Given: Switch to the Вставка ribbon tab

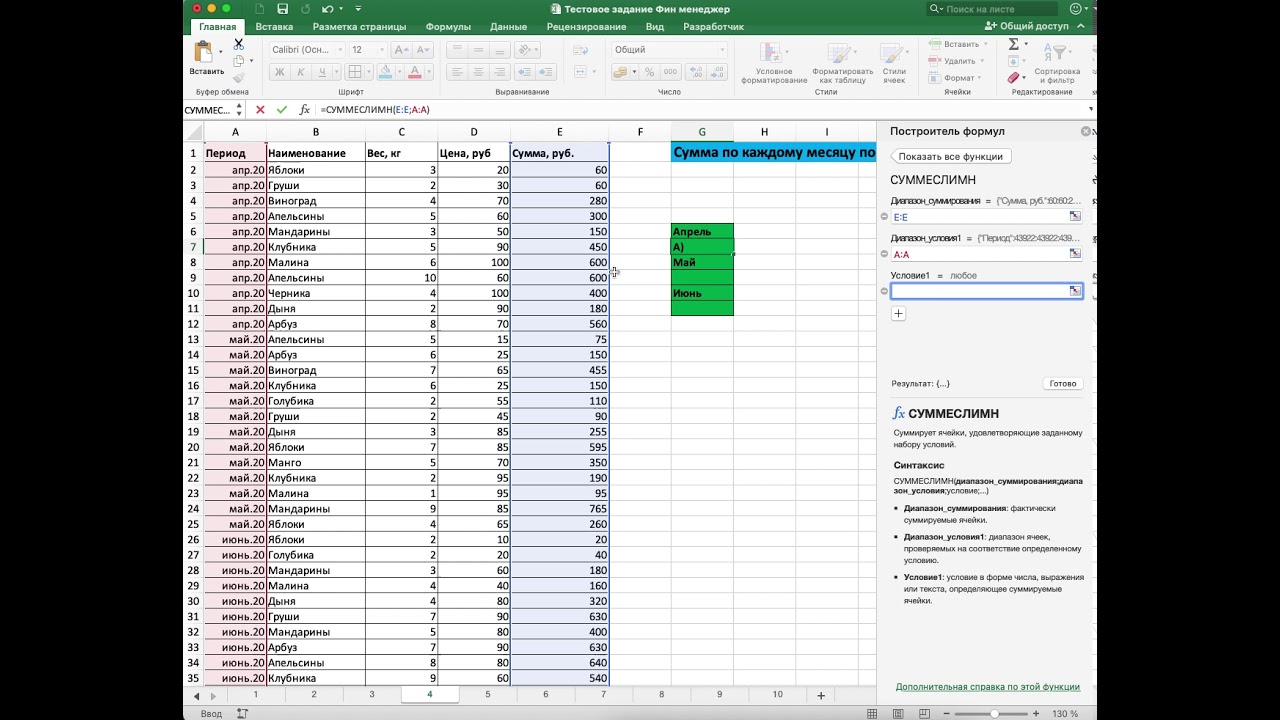Looking at the screenshot, I should (x=274, y=27).
